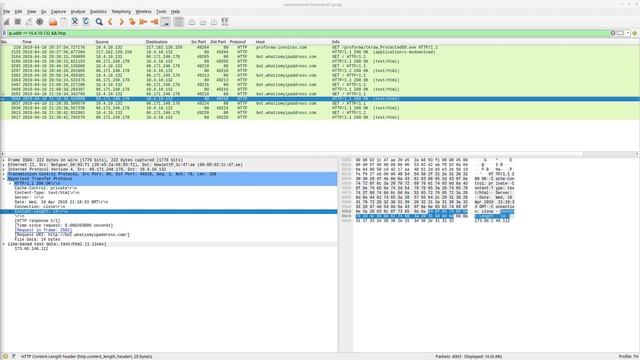Select Cache-Control: private header line
Viewport: 640px width, 360px height.
pos(46,188)
